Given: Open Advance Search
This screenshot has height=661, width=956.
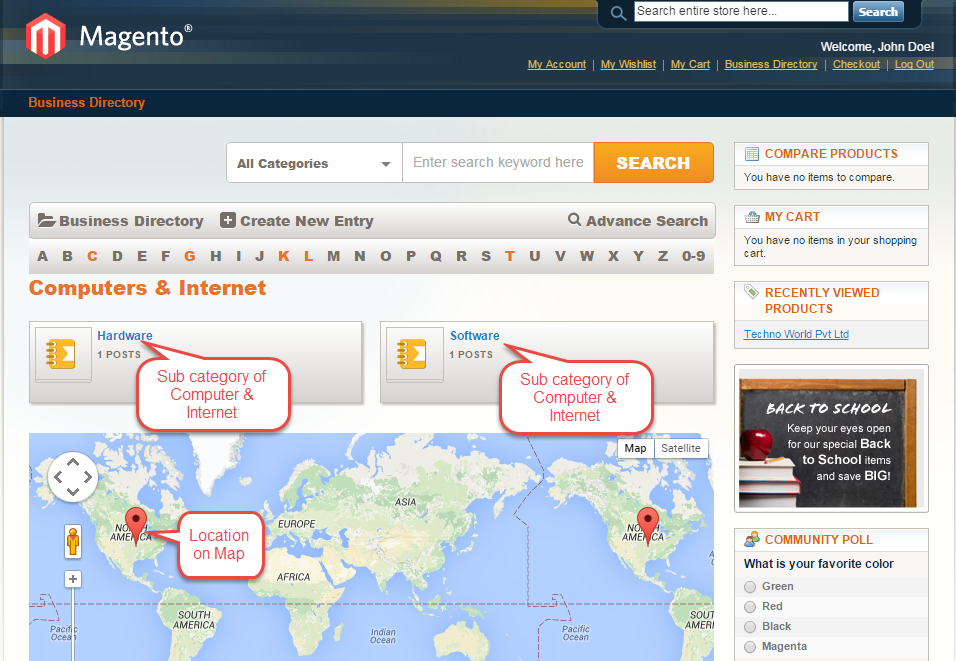Looking at the screenshot, I should [x=638, y=221].
